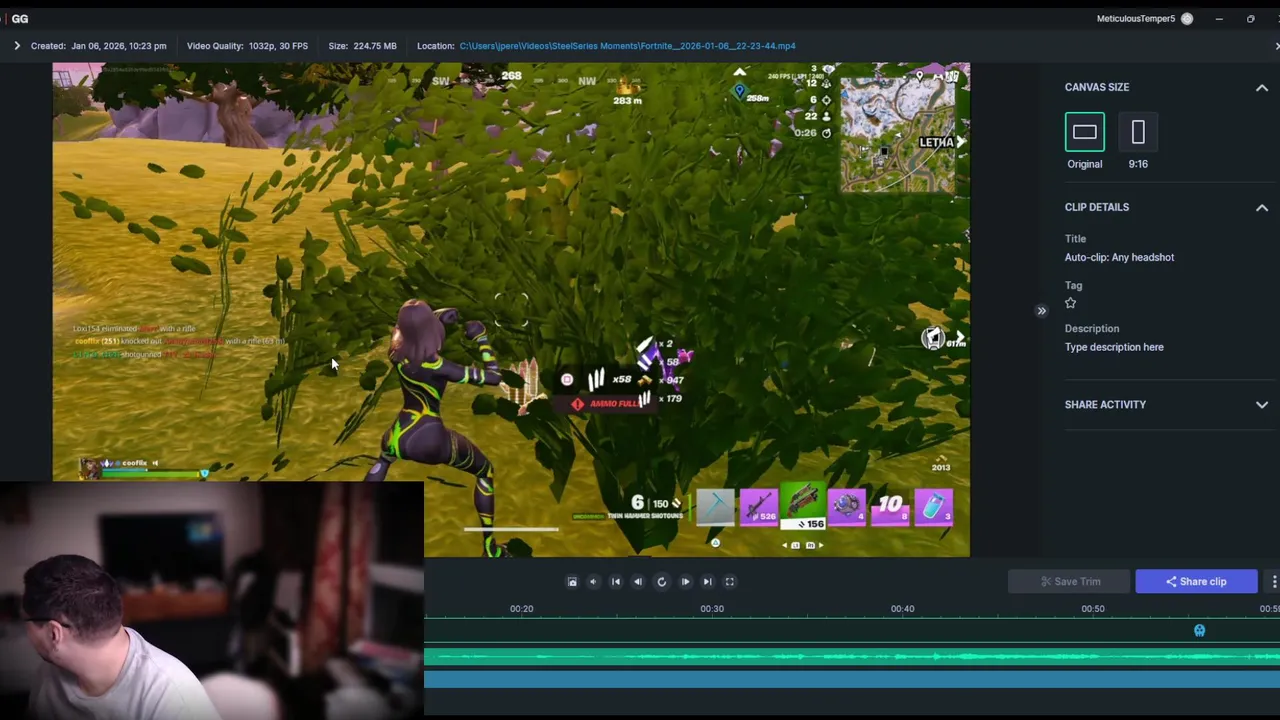Click the headshot skull event marker on timeline
This screenshot has width=1280, height=720.
[1200, 630]
